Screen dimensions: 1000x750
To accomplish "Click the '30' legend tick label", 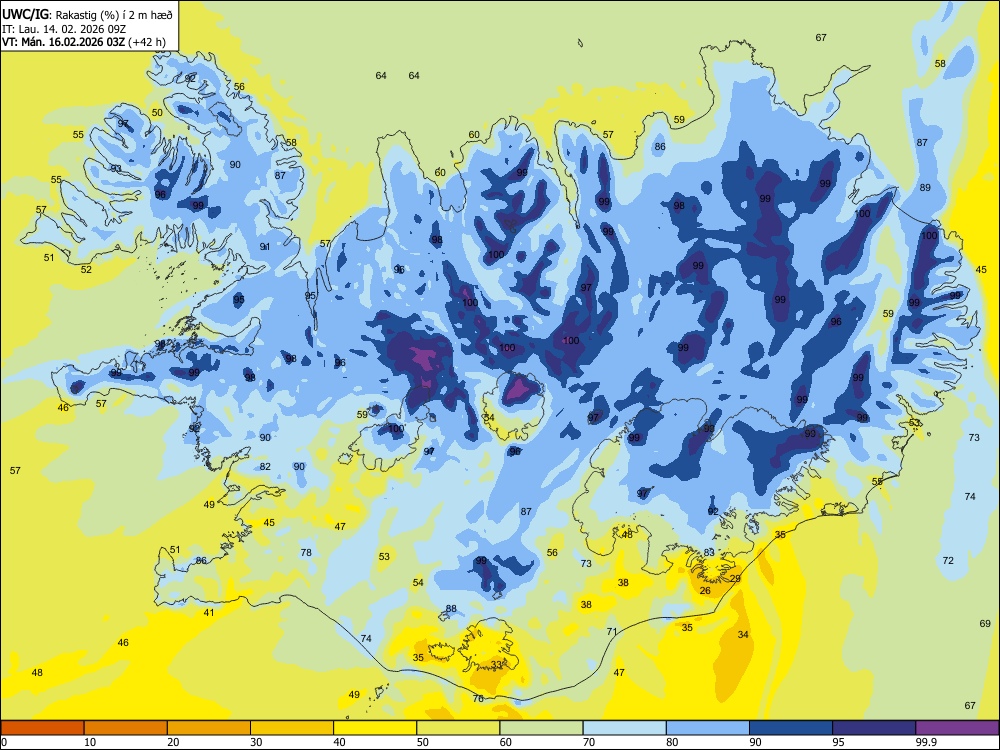I will [x=256, y=742].
